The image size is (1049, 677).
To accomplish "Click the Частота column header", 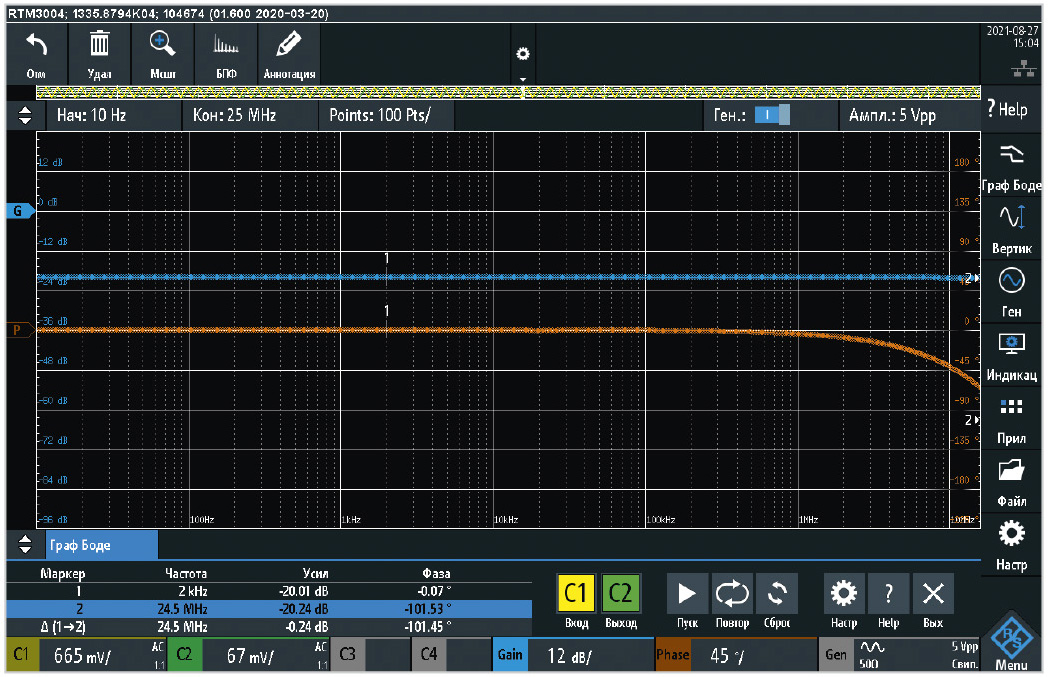I will point(186,573).
